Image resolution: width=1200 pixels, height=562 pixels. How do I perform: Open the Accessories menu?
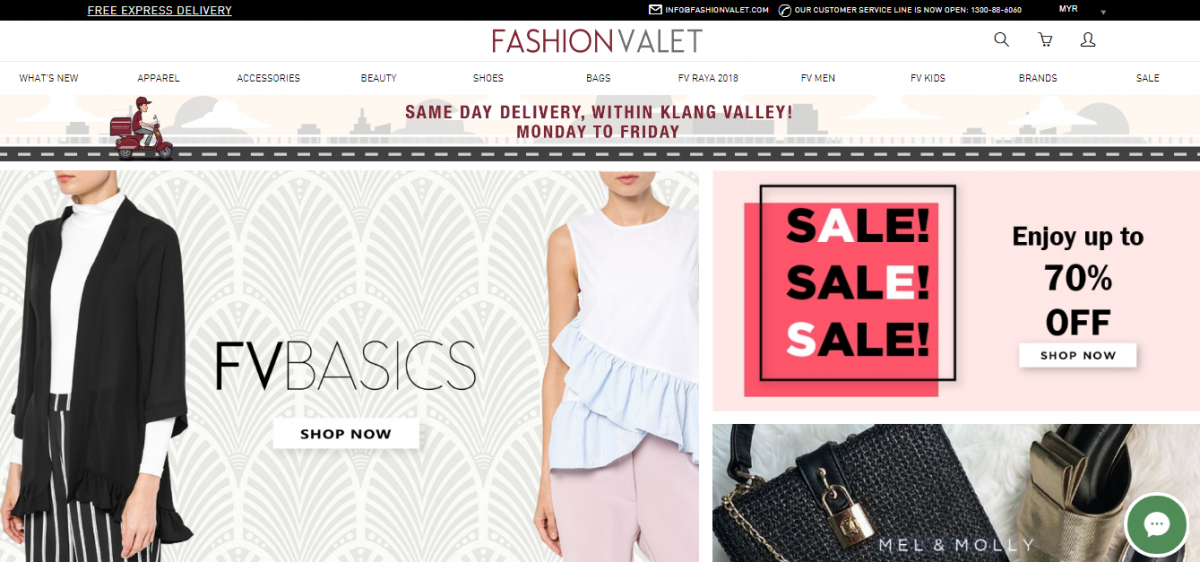point(268,78)
